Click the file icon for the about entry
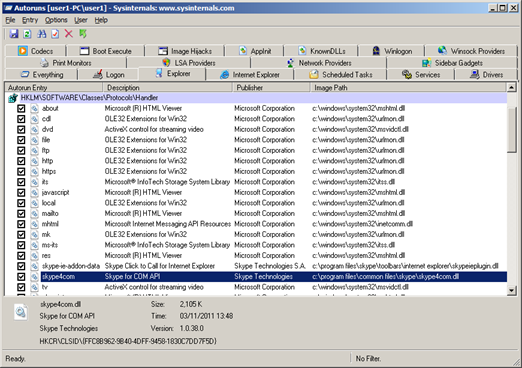522x368 pixels. point(35,108)
